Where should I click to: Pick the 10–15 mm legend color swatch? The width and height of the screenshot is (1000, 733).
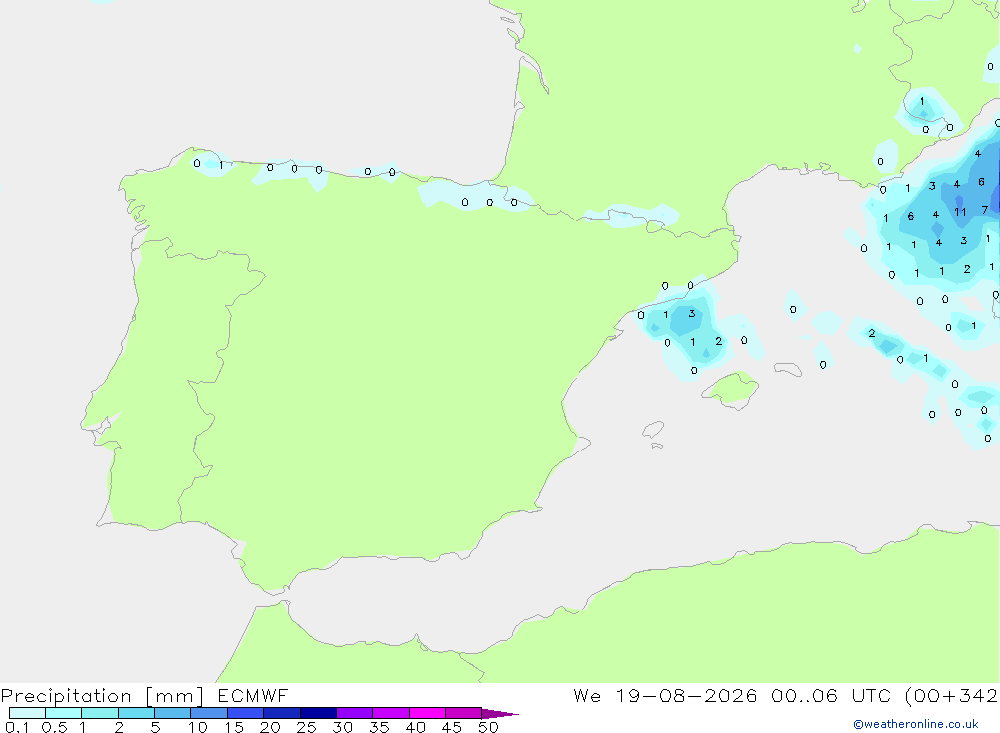[209, 713]
